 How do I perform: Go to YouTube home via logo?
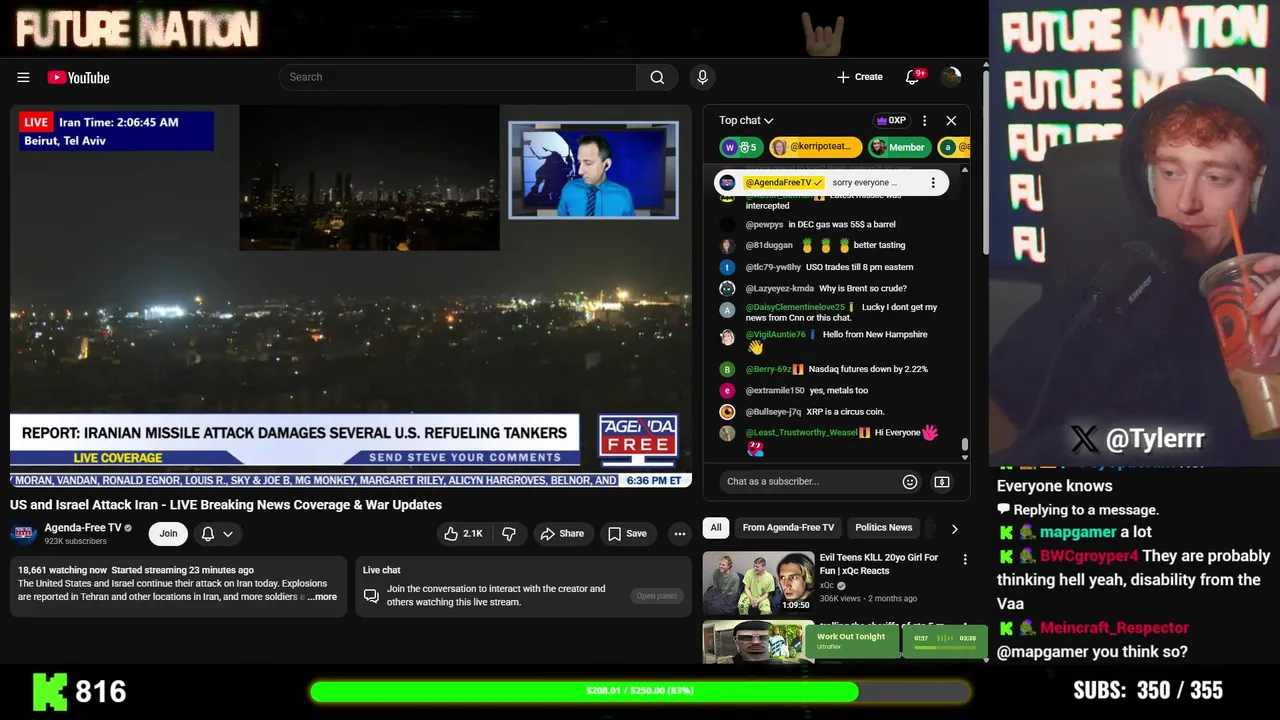78,77
